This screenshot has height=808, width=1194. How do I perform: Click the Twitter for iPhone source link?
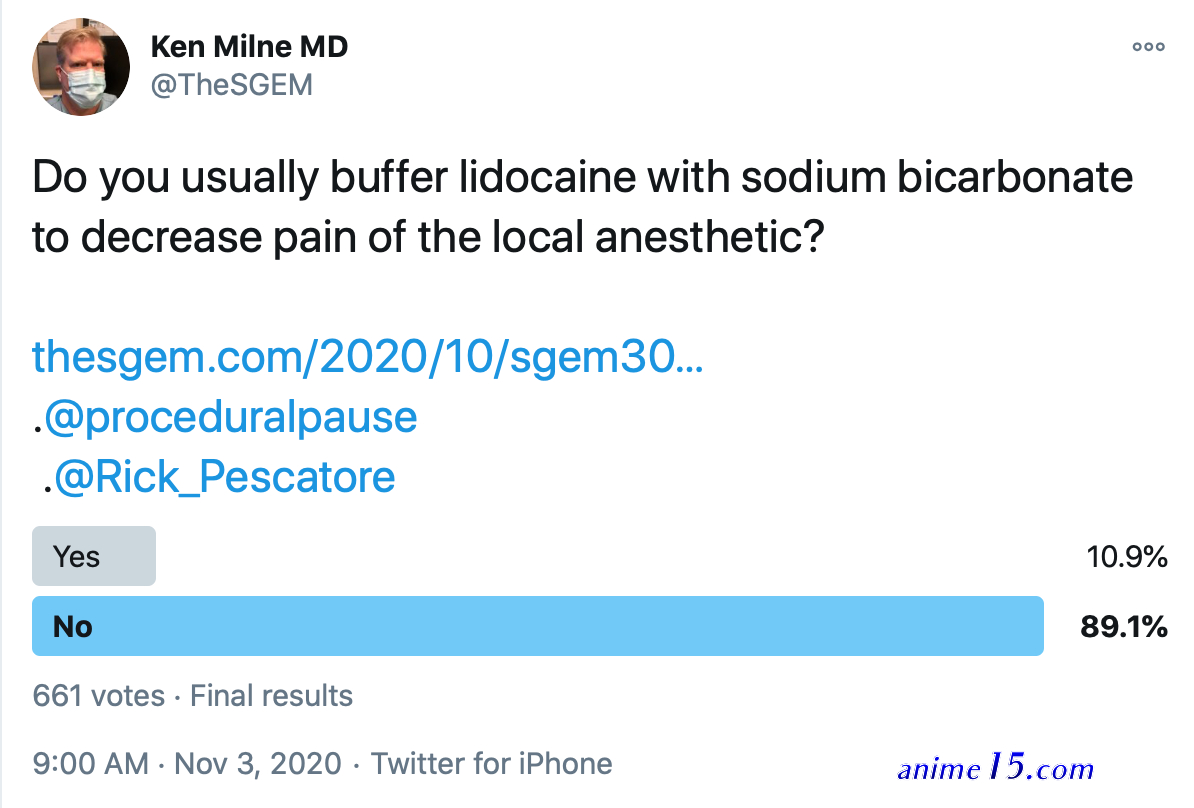pos(491,764)
